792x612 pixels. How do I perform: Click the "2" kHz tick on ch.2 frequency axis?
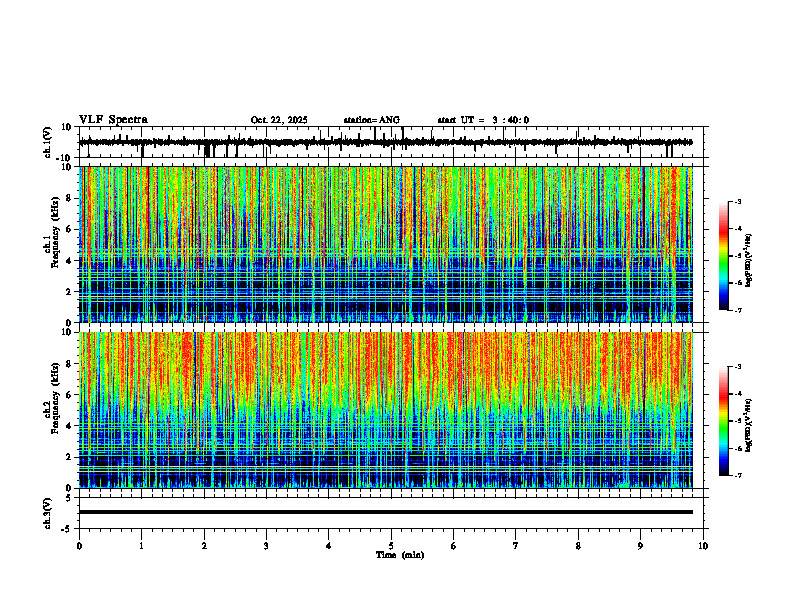point(70,457)
